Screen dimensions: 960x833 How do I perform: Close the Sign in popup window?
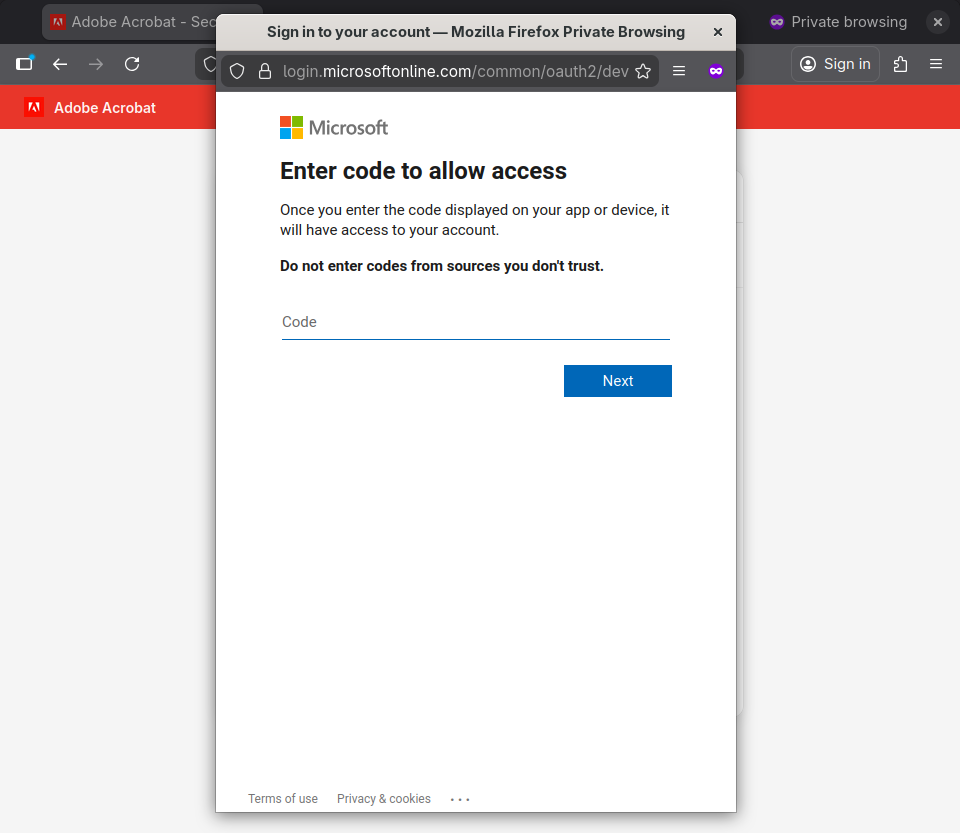[x=717, y=32]
